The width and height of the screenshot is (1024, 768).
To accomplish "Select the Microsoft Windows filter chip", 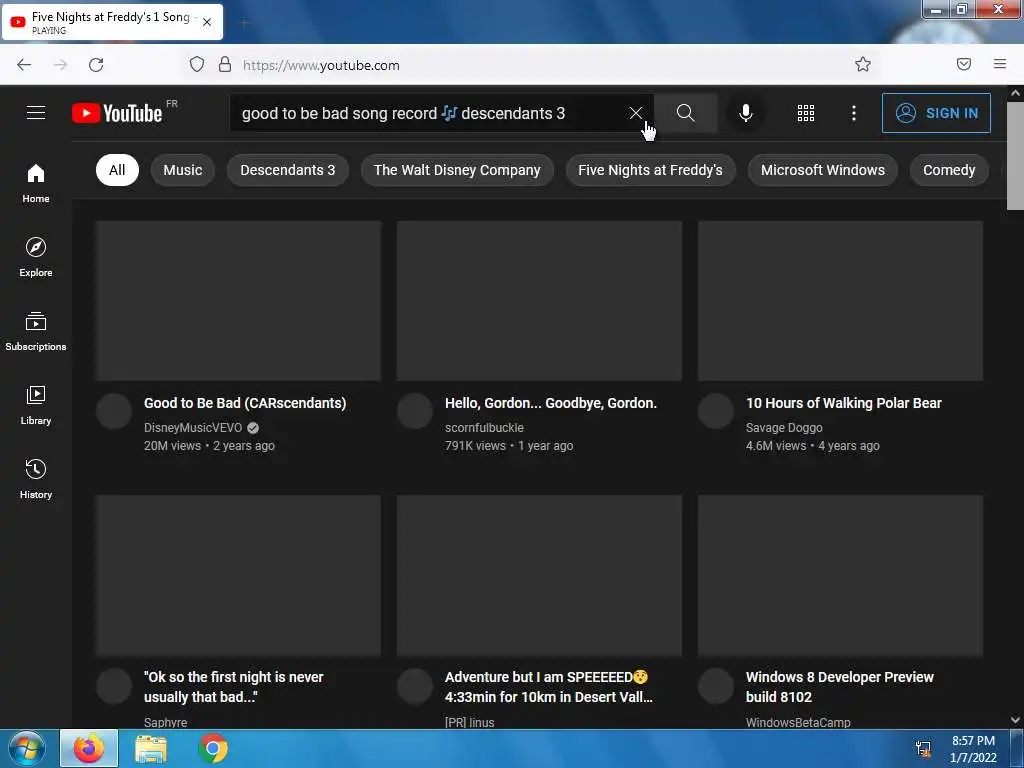I will (822, 170).
